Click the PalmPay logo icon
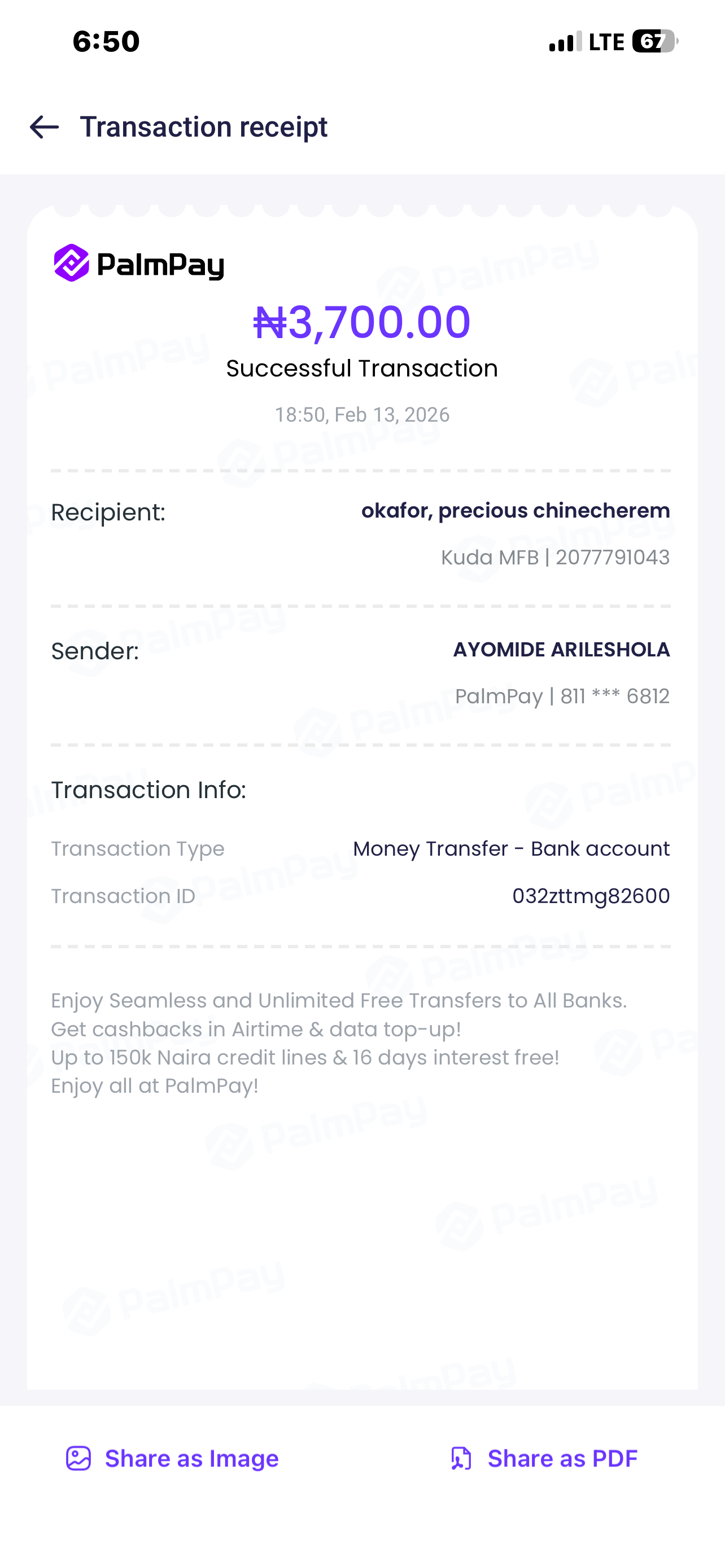725x1568 pixels. (x=72, y=263)
